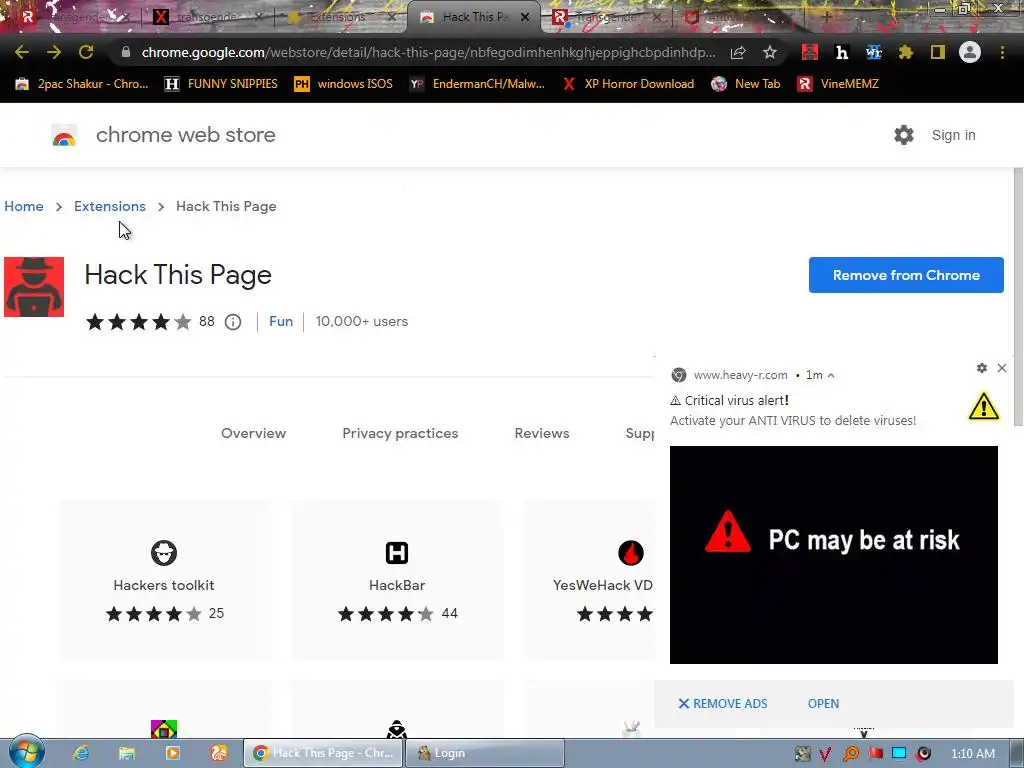Click the page vertical scrollbar

click(1017, 297)
